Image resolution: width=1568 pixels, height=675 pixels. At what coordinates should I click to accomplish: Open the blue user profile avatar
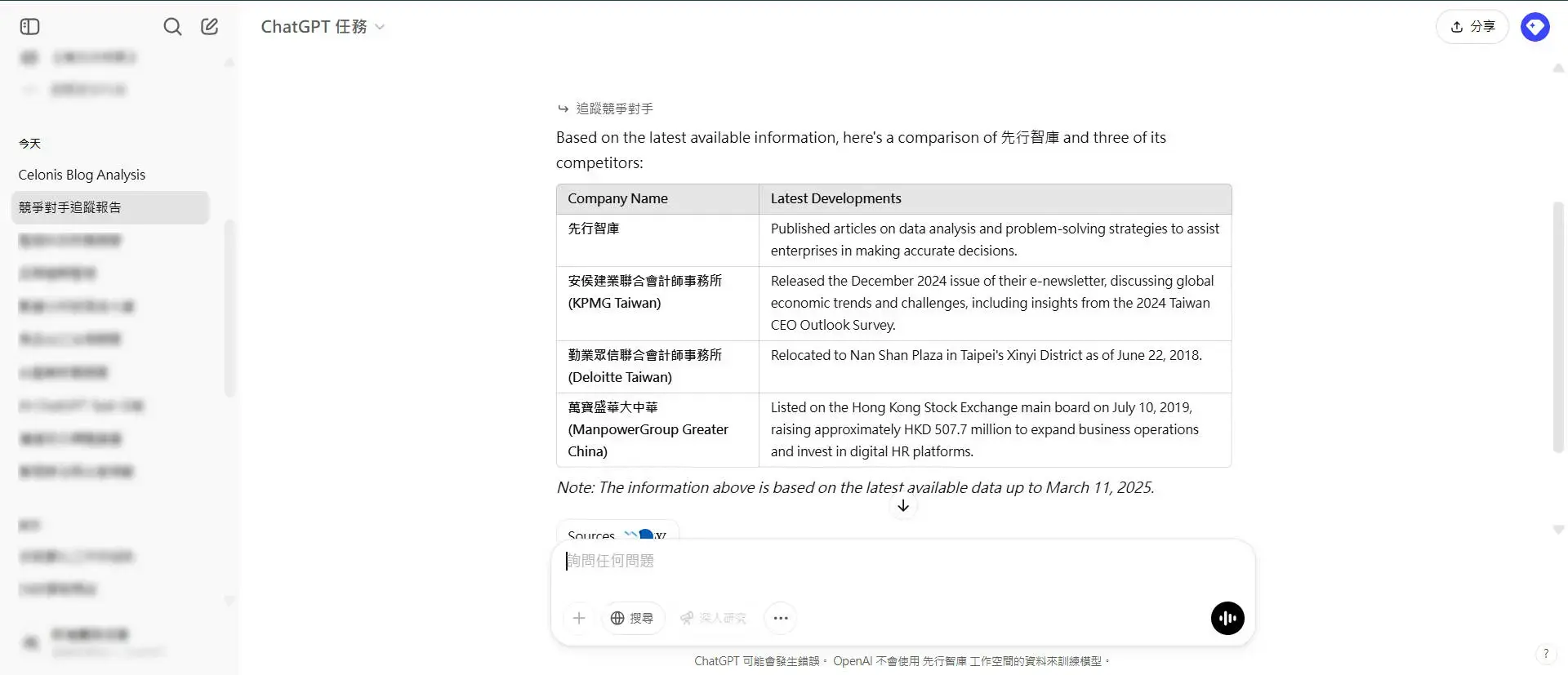coord(1535,27)
